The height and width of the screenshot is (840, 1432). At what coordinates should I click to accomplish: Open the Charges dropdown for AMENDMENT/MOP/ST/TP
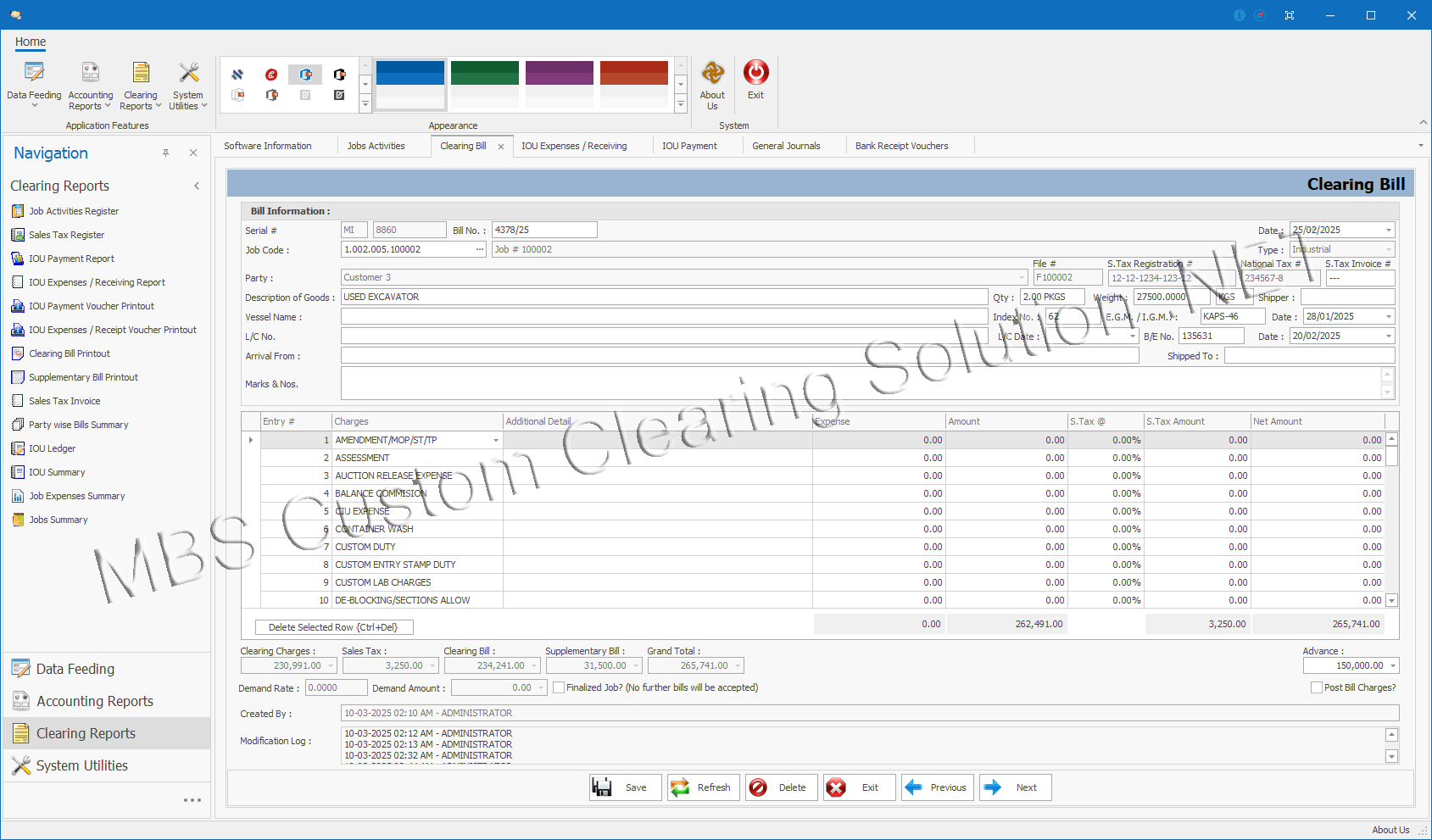click(496, 441)
